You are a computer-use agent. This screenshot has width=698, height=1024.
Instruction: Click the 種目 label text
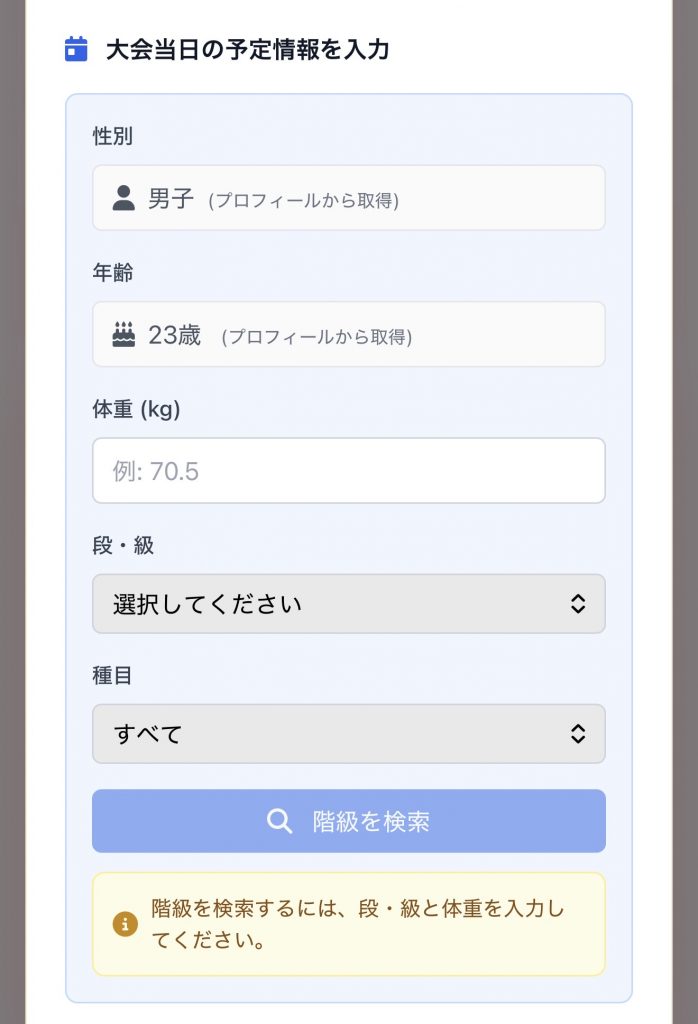tap(112, 676)
